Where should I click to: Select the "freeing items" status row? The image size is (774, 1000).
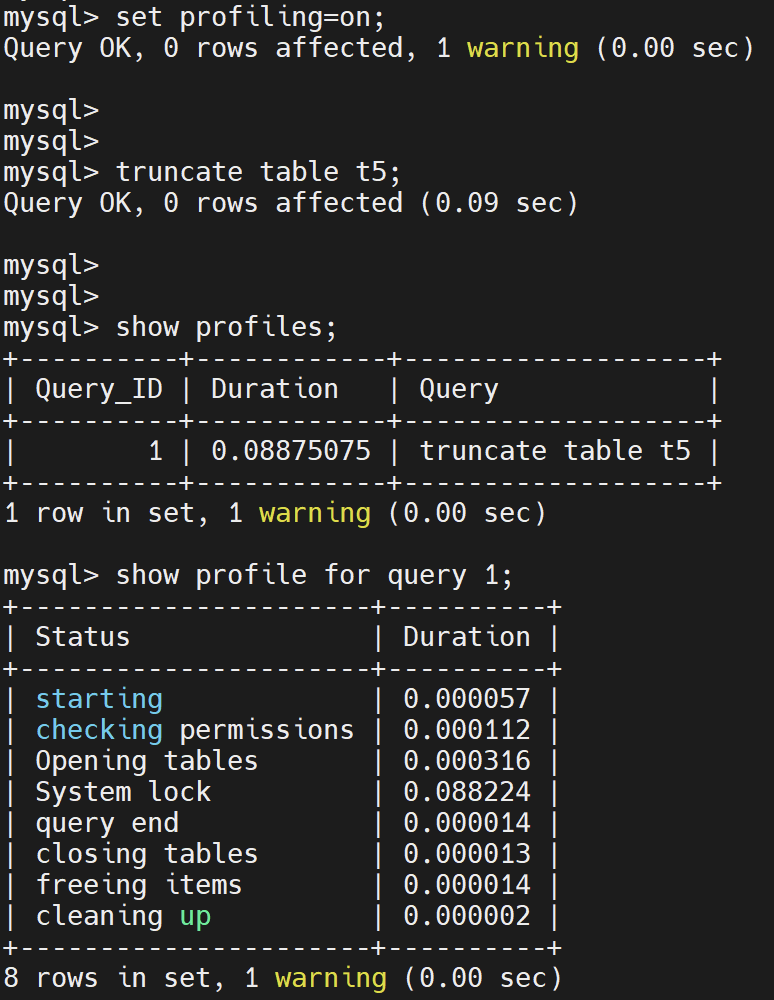138,885
